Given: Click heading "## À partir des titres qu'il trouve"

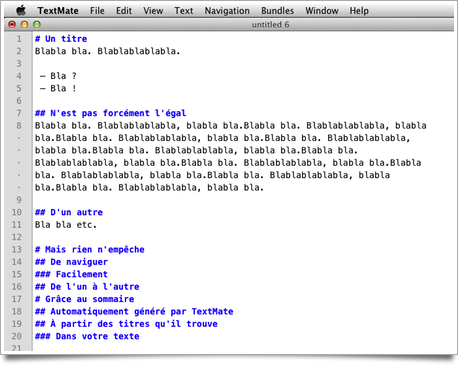Looking at the screenshot, I should tap(126, 324).
